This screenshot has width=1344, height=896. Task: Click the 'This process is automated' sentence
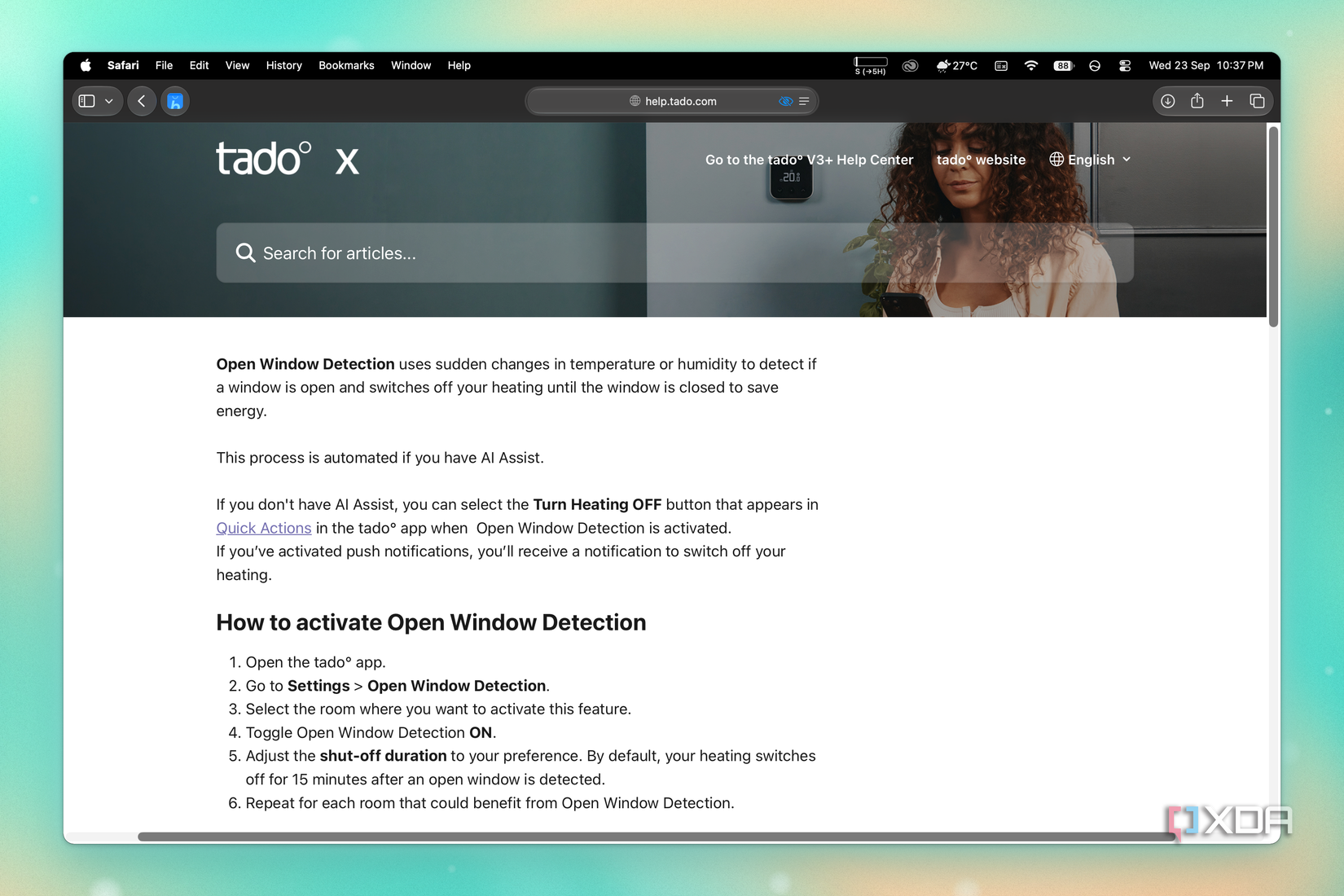380,458
